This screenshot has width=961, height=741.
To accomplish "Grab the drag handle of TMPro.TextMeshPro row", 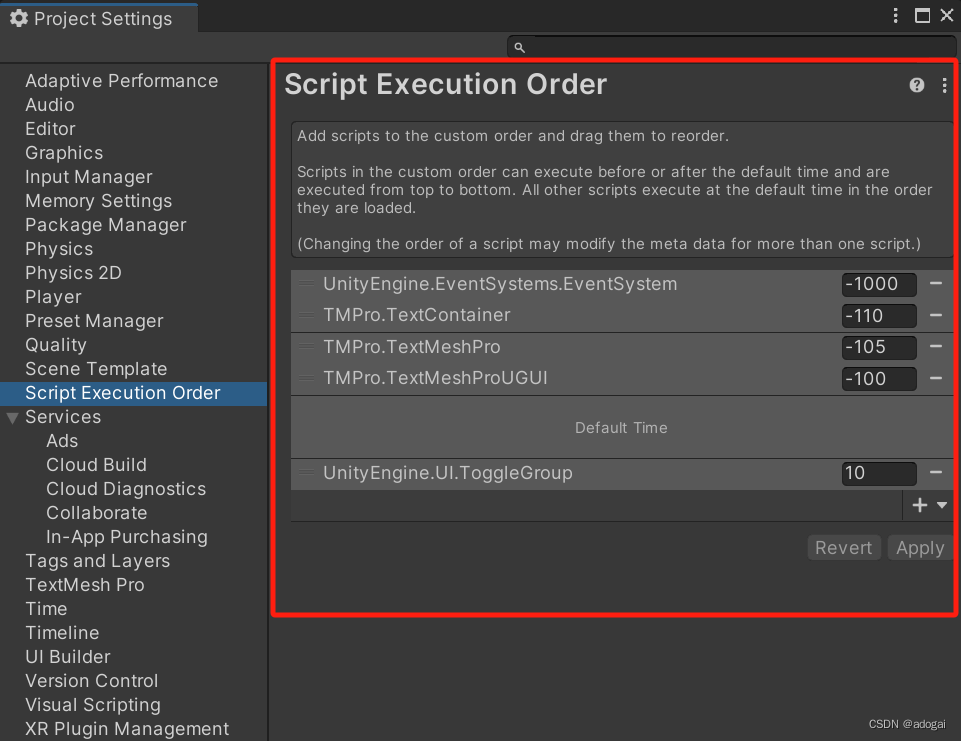I will [x=306, y=346].
